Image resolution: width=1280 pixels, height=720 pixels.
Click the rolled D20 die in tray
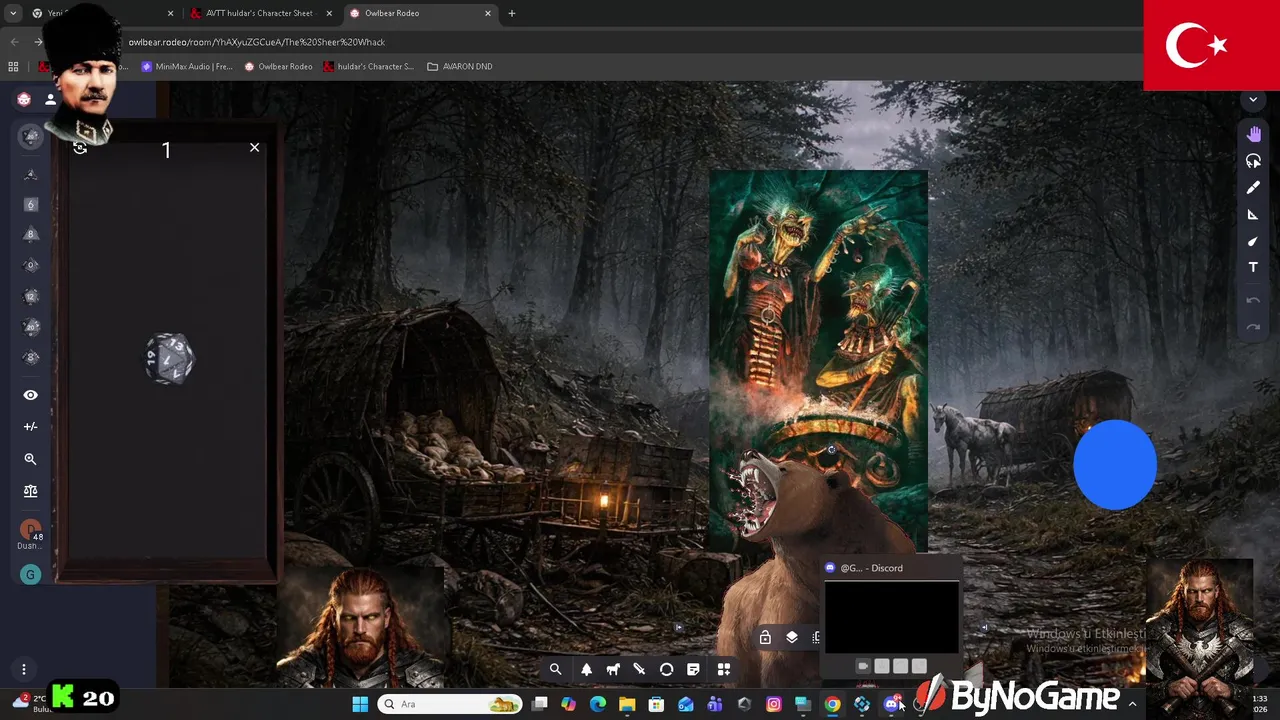pyautogui.click(x=169, y=358)
